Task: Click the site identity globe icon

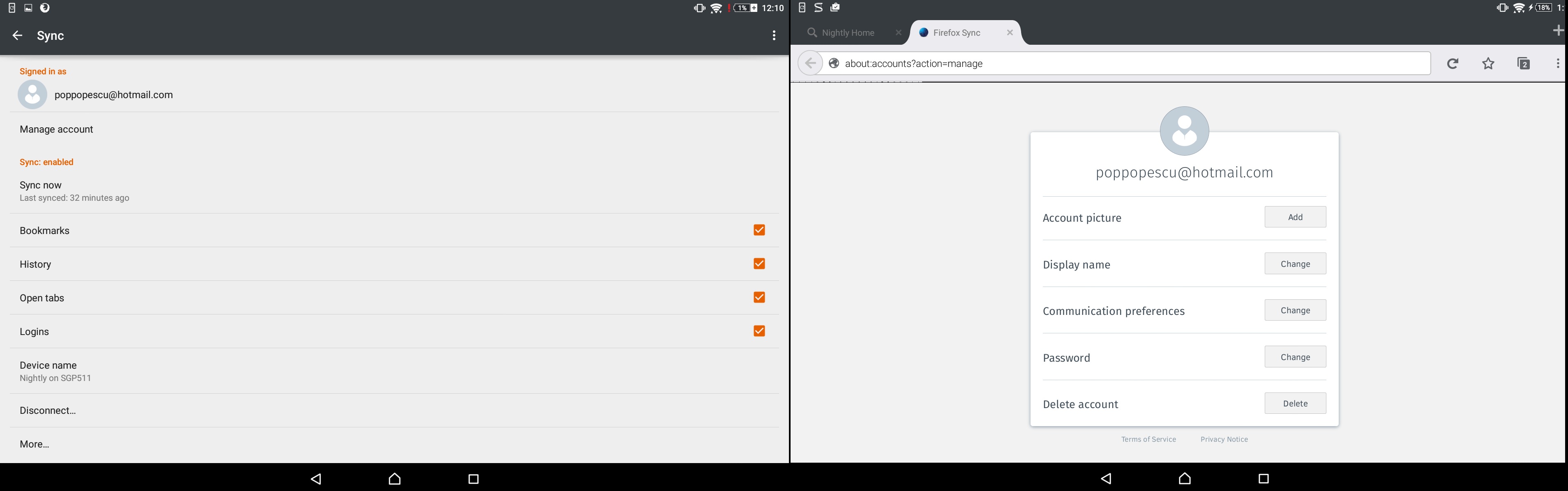Action: point(834,63)
